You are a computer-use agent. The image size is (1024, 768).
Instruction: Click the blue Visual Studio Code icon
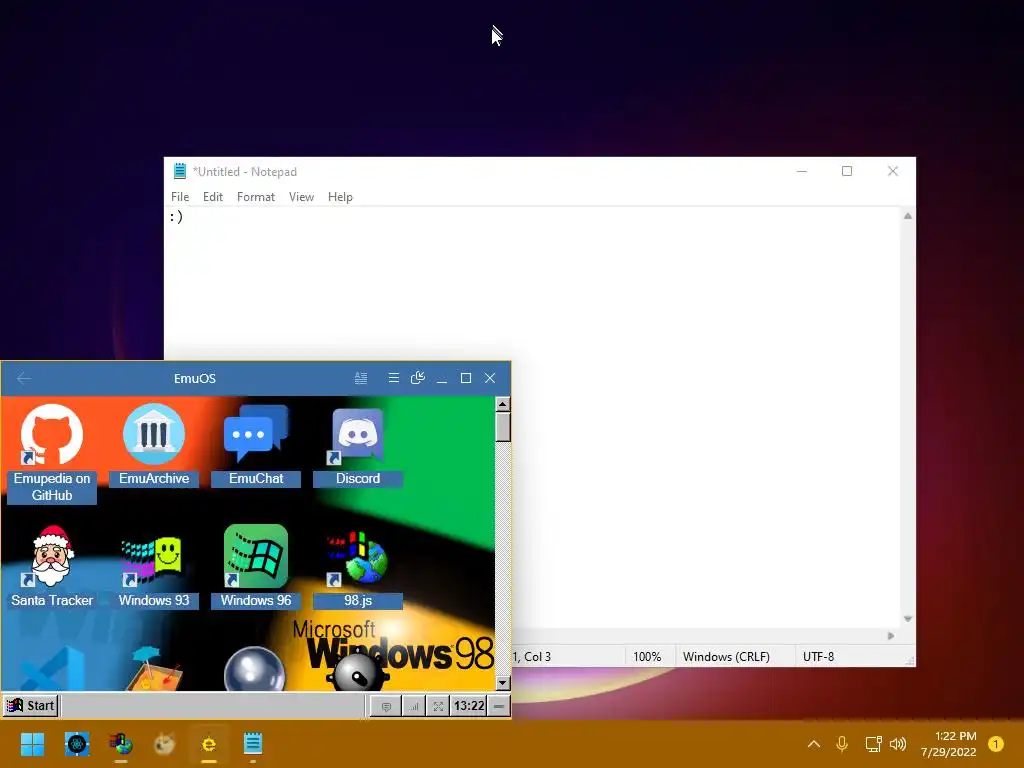(52, 669)
